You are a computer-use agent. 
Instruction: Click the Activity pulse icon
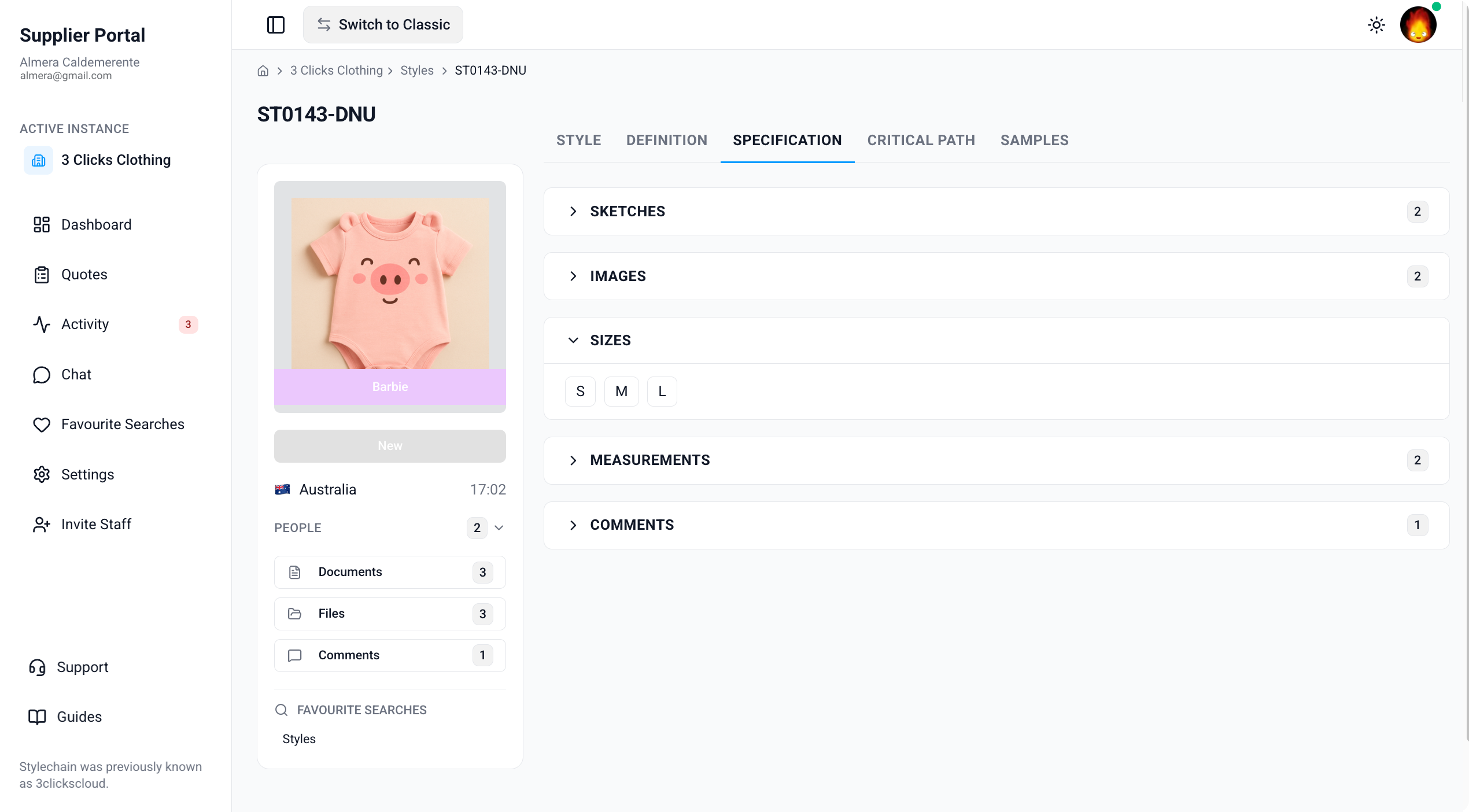click(42, 324)
